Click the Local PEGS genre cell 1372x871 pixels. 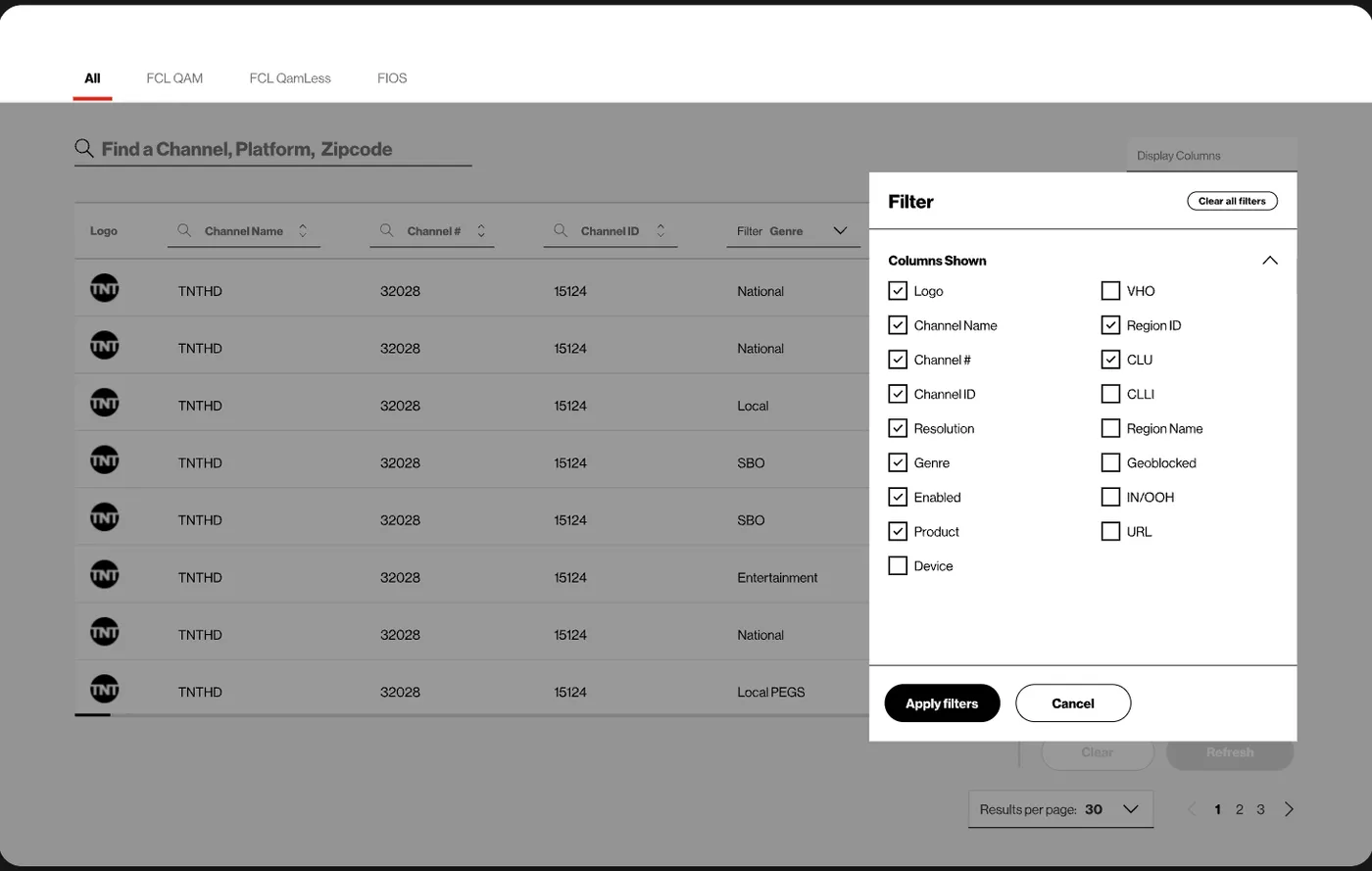[x=771, y=692]
